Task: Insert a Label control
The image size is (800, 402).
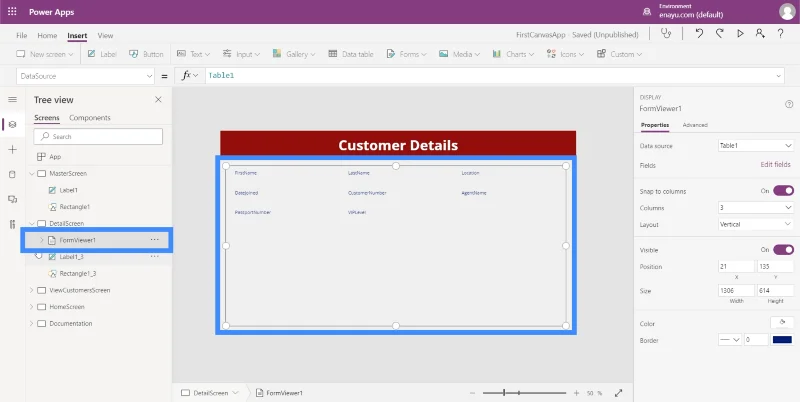Action: point(102,54)
